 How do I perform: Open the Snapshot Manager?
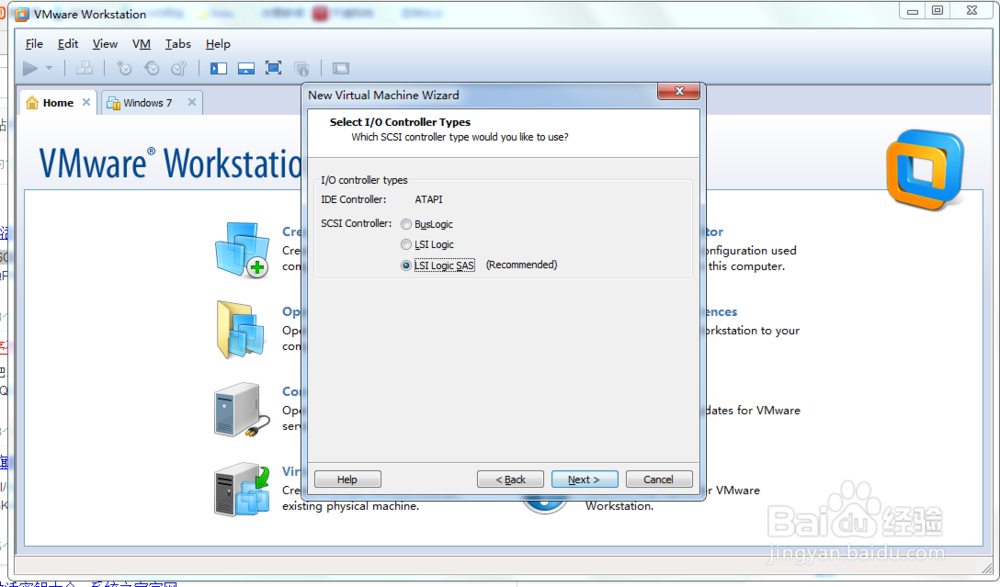[178, 68]
